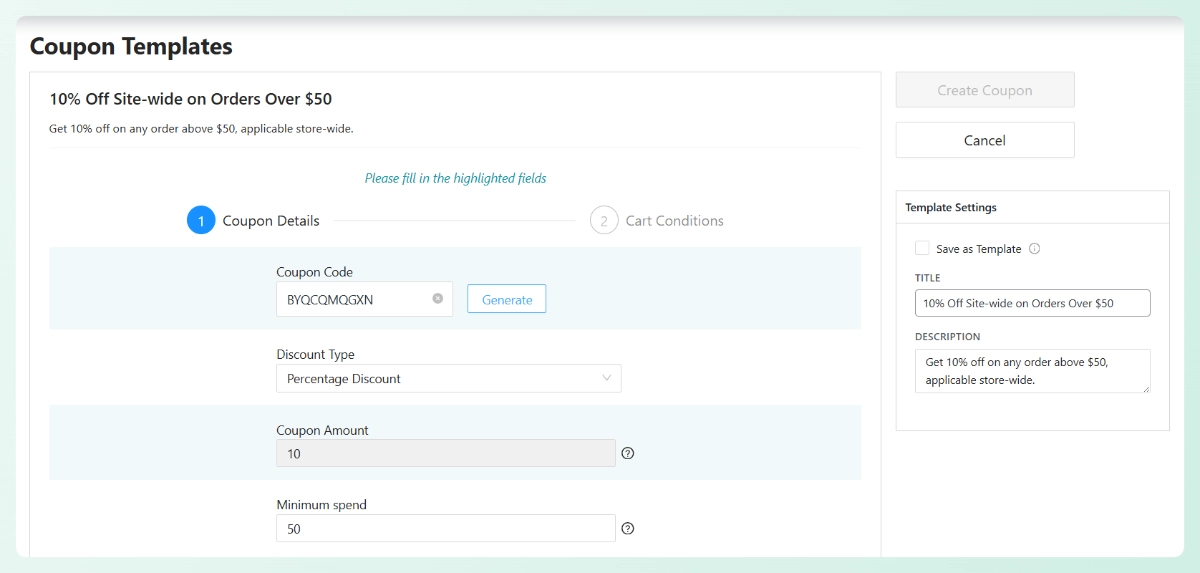Generate a new coupon code
Image resolution: width=1200 pixels, height=573 pixels.
[506, 299]
